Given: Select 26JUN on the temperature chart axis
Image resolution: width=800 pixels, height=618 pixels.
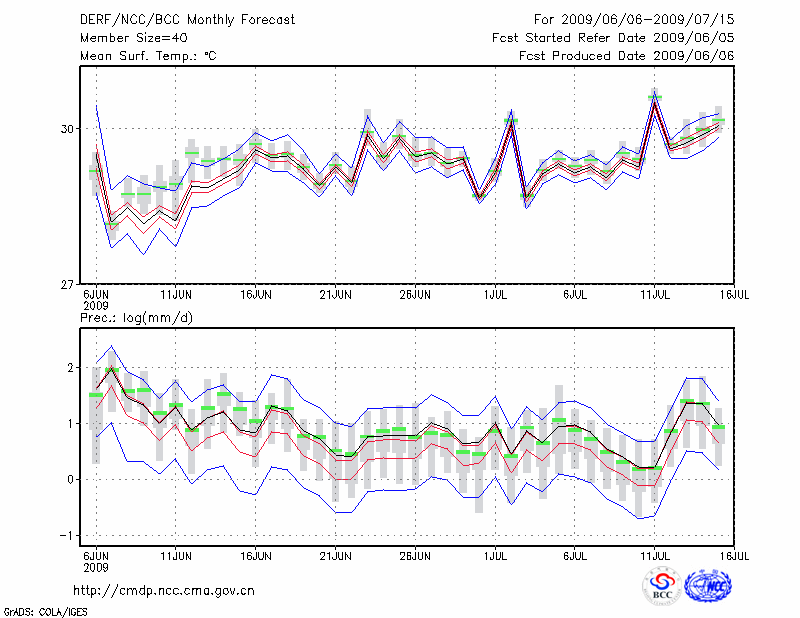Looking at the screenshot, I should (x=415, y=297).
